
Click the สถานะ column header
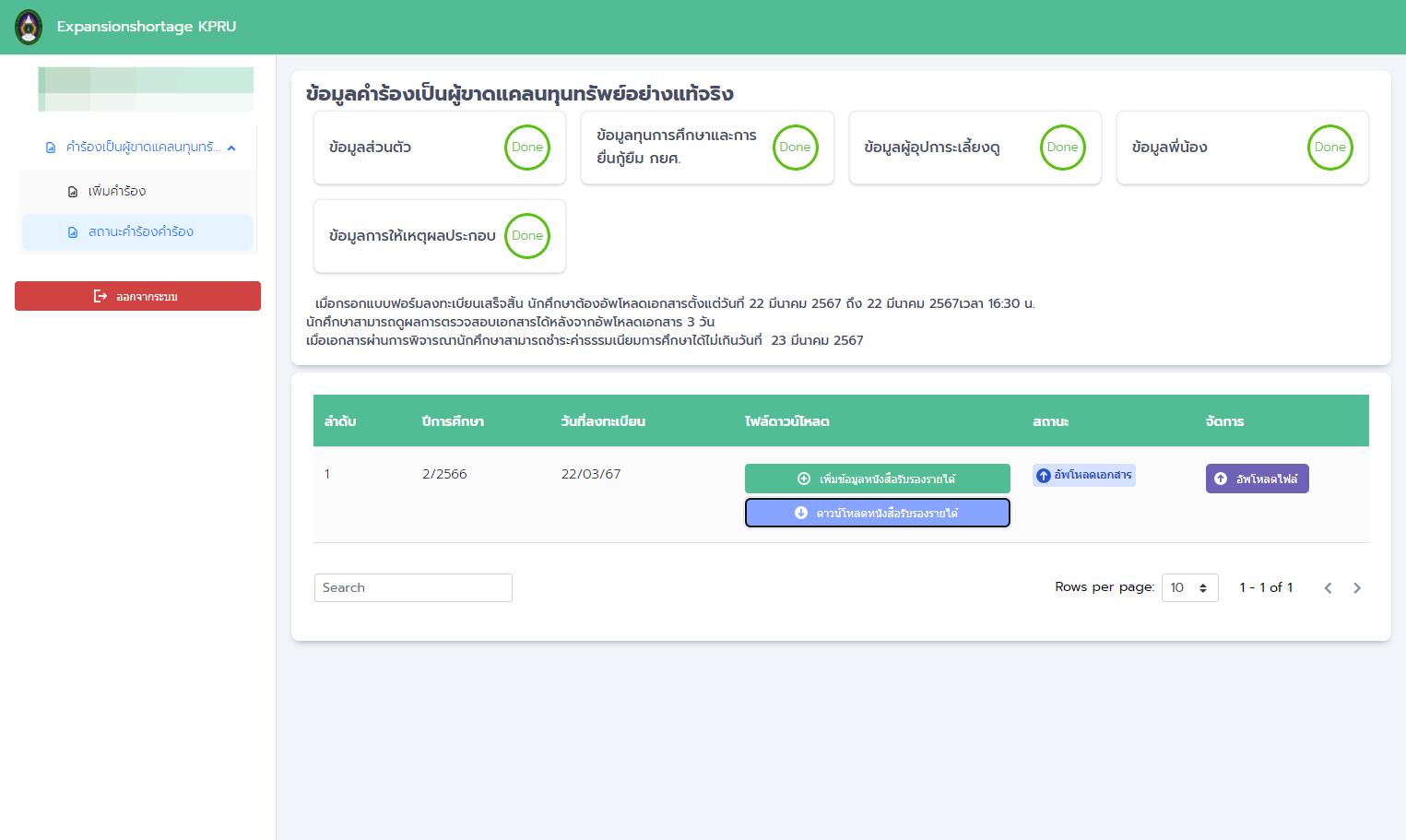[x=1051, y=421]
